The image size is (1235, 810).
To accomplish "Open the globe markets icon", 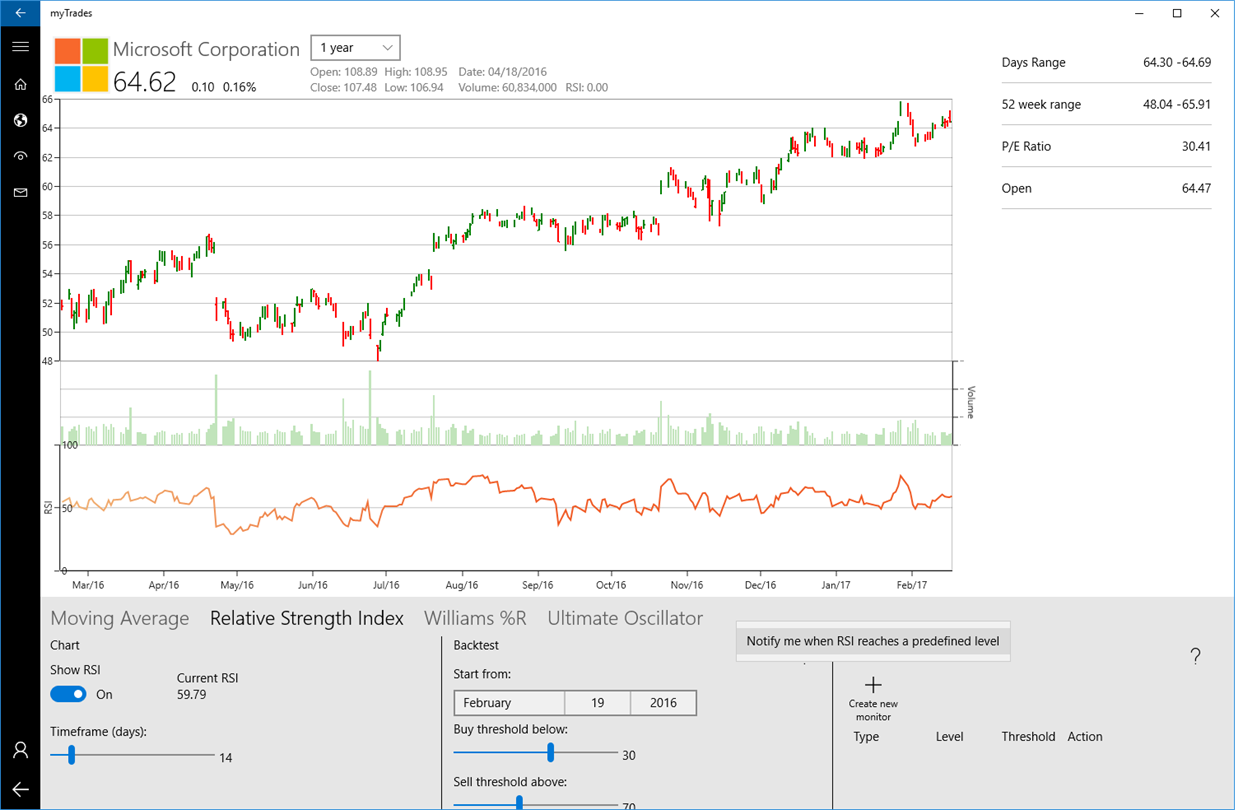I will (20, 120).
